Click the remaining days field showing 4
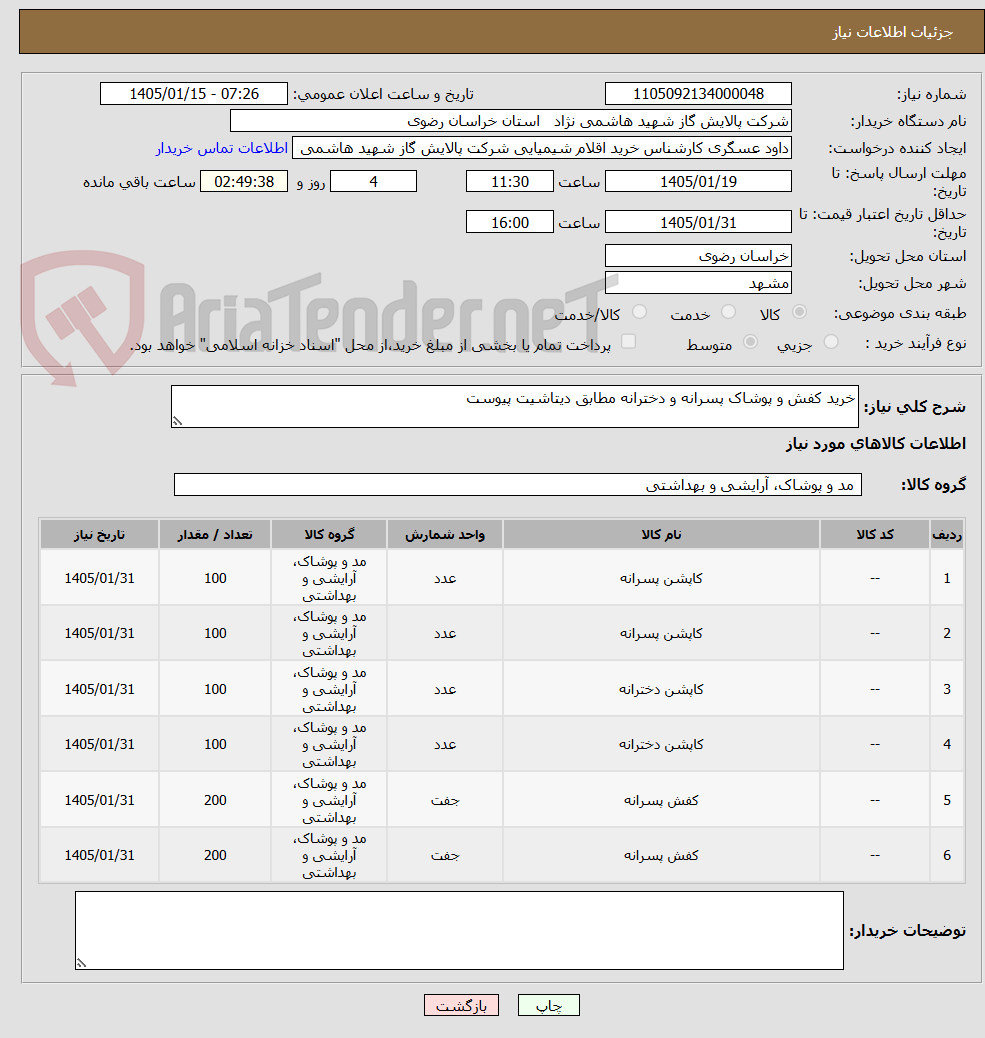This screenshot has width=985, height=1038. tap(373, 181)
